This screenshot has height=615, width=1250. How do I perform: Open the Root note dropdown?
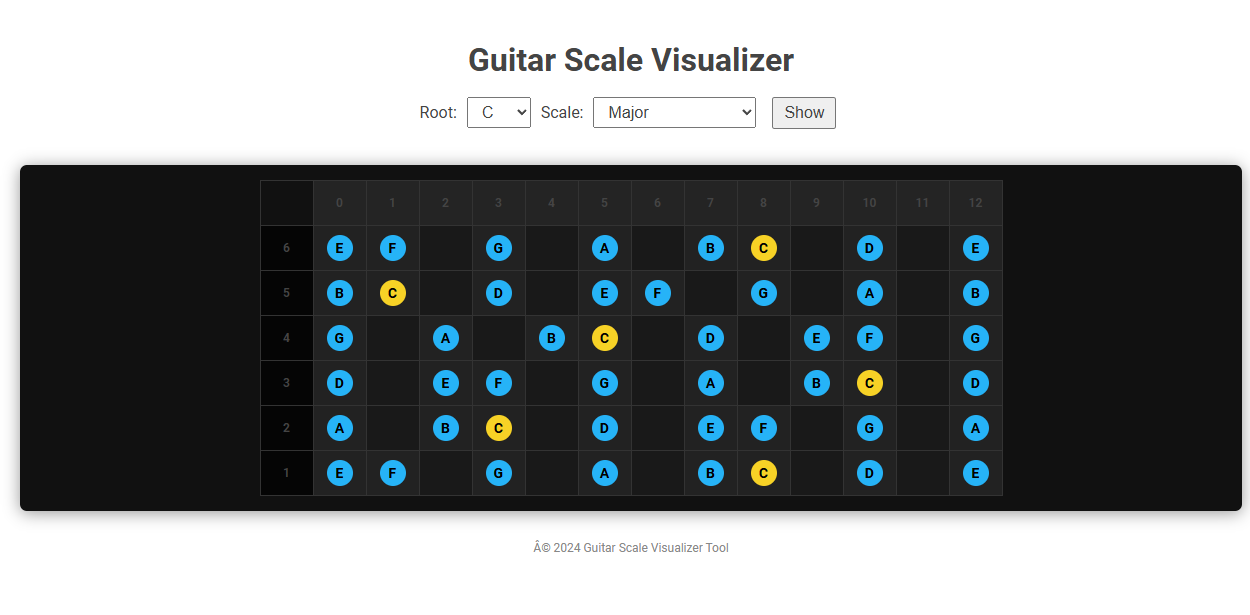(498, 112)
